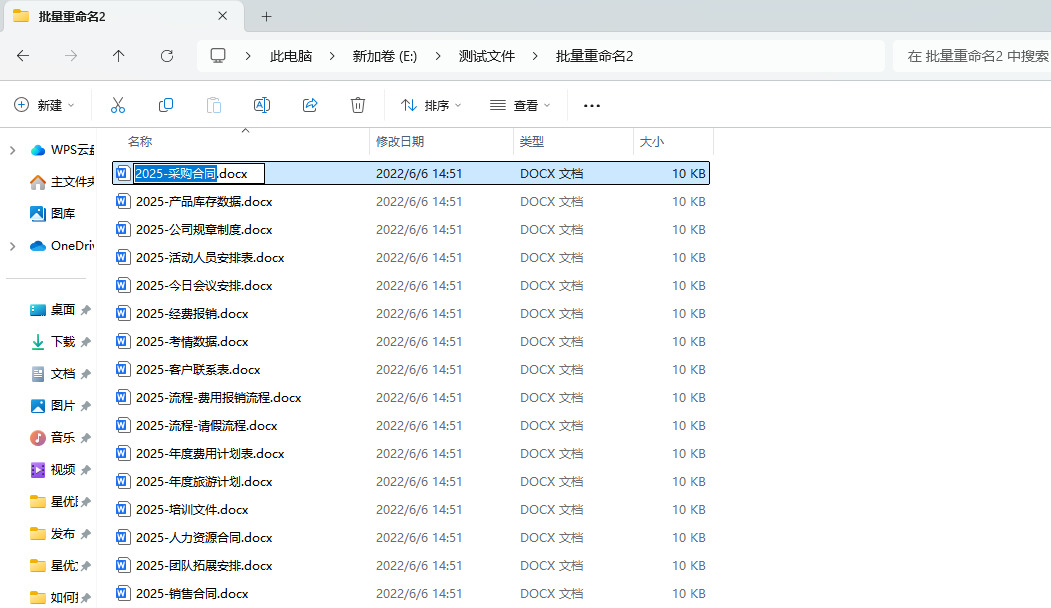Open 图库 gallery in sidebar
Image resolution: width=1051 pixels, height=608 pixels.
pyautogui.click(x=53, y=213)
